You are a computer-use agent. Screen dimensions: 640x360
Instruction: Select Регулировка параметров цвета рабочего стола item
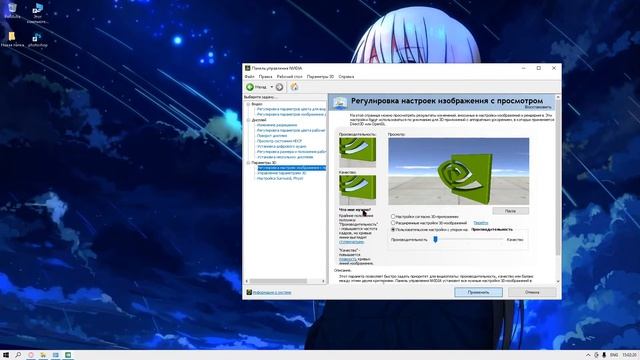click(291, 130)
